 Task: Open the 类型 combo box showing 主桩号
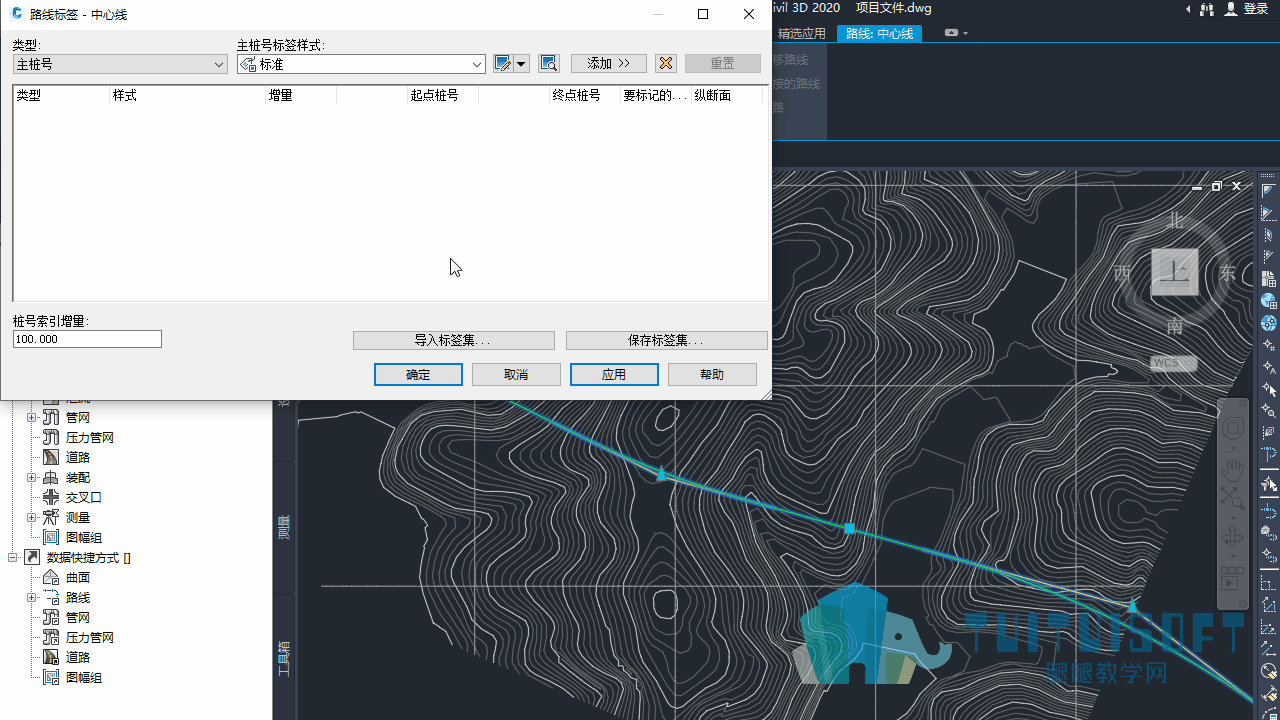pos(121,64)
